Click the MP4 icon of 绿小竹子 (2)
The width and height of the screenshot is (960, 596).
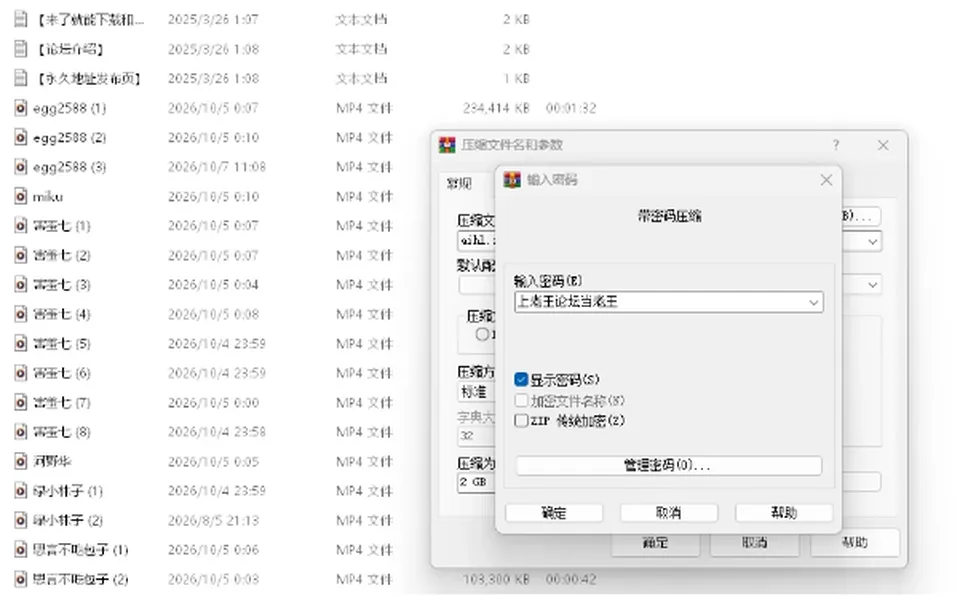coord(21,520)
